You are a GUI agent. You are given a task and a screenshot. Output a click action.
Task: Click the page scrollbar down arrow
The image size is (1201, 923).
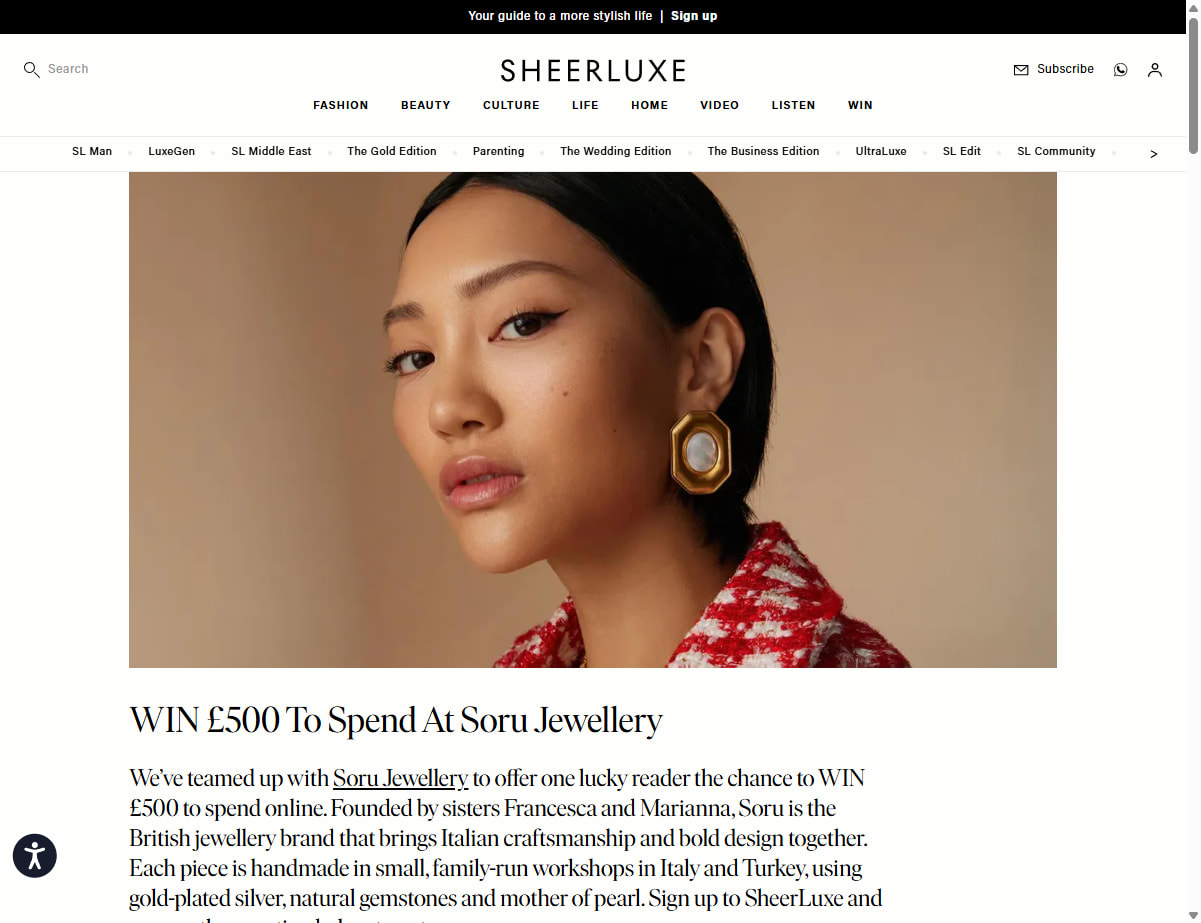[1193, 914]
